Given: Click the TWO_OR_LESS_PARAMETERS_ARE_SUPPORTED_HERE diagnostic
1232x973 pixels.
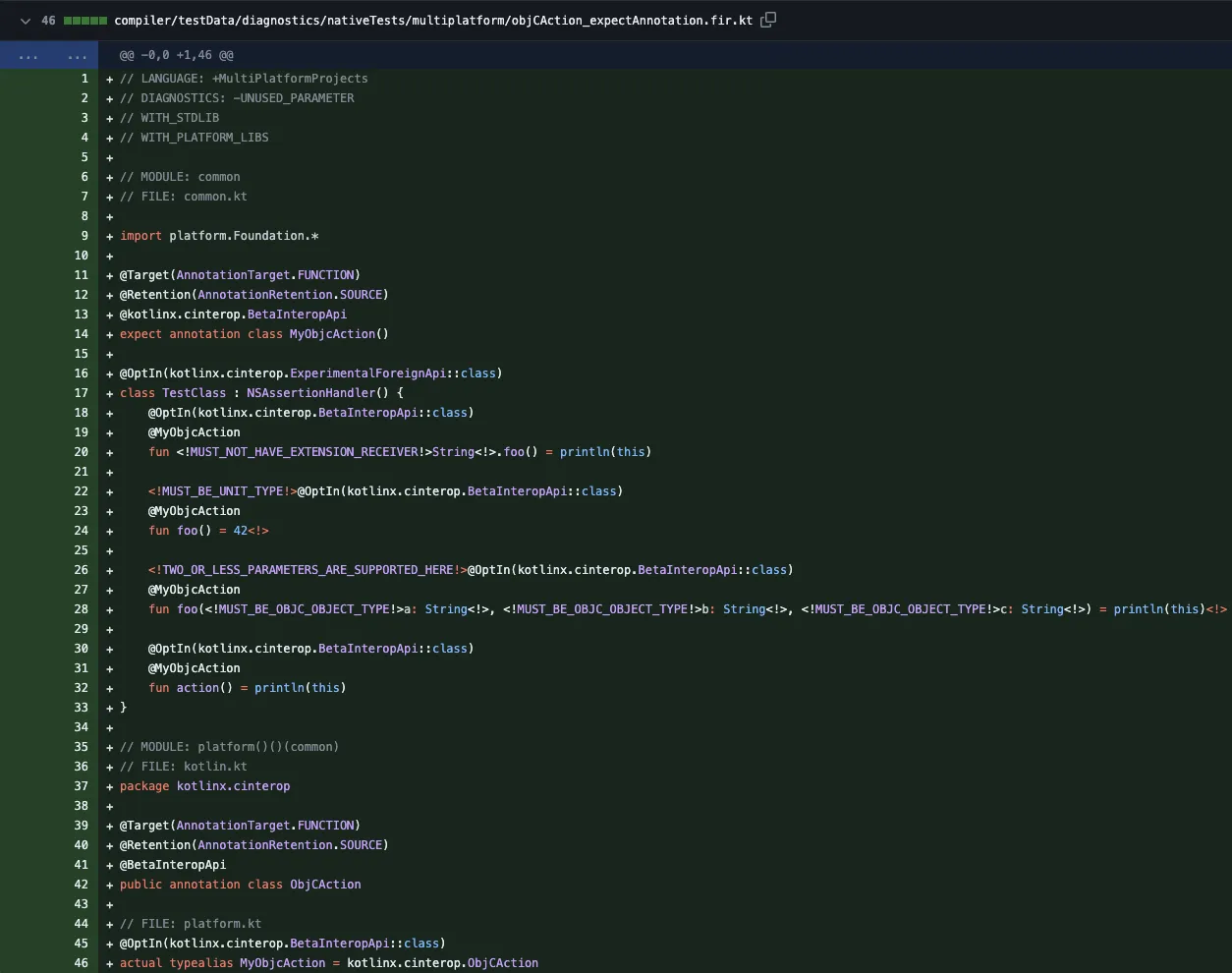Looking at the screenshot, I should 308,570.
